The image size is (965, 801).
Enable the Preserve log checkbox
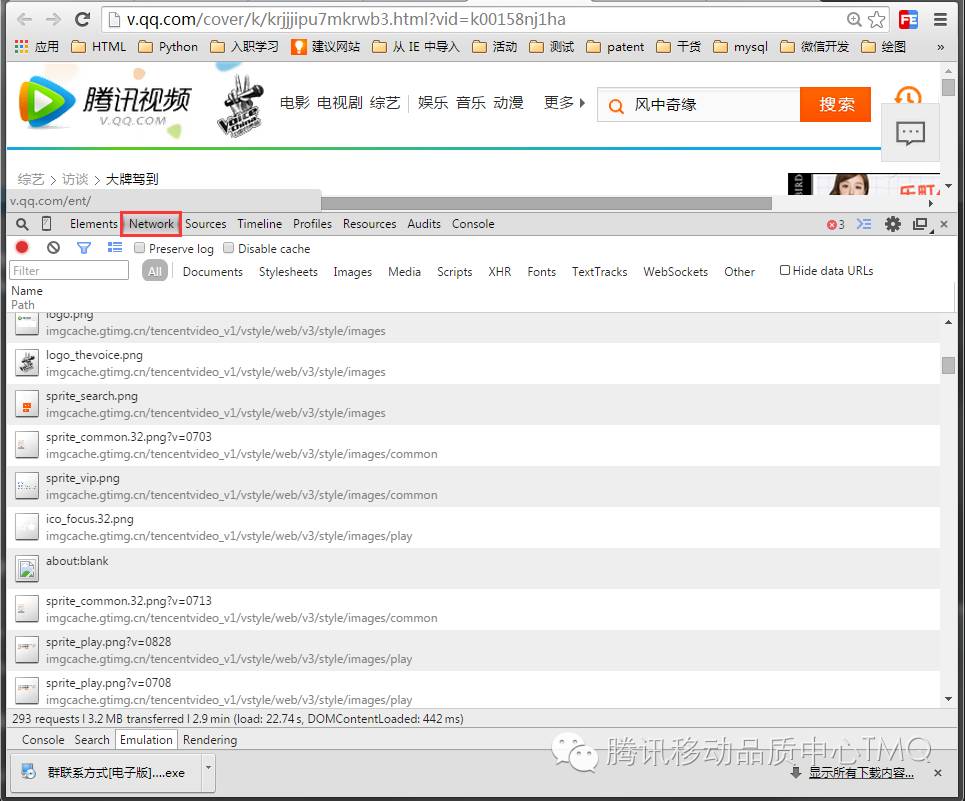point(139,248)
